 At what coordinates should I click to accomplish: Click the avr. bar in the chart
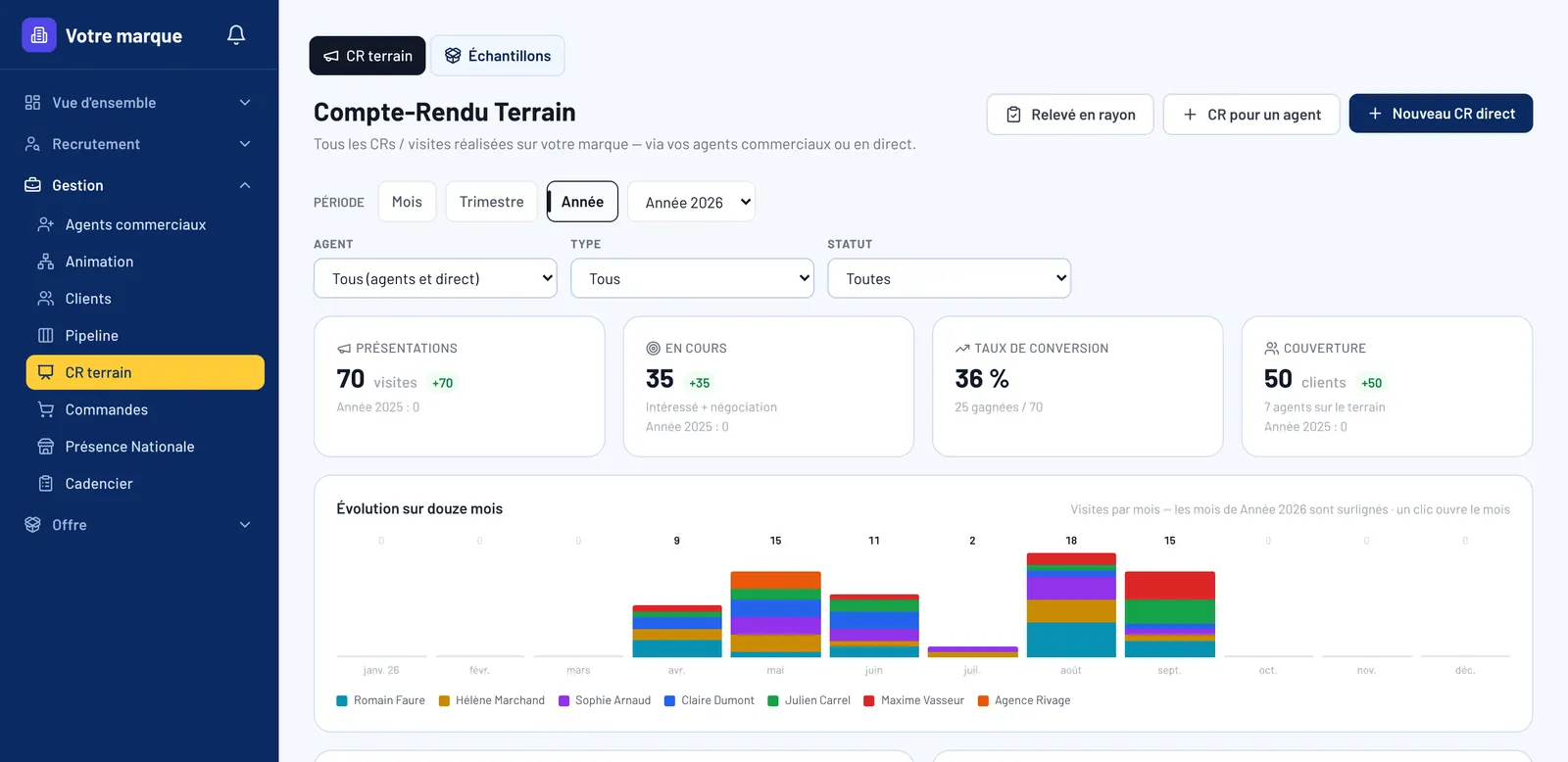pyautogui.click(x=677, y=632)
